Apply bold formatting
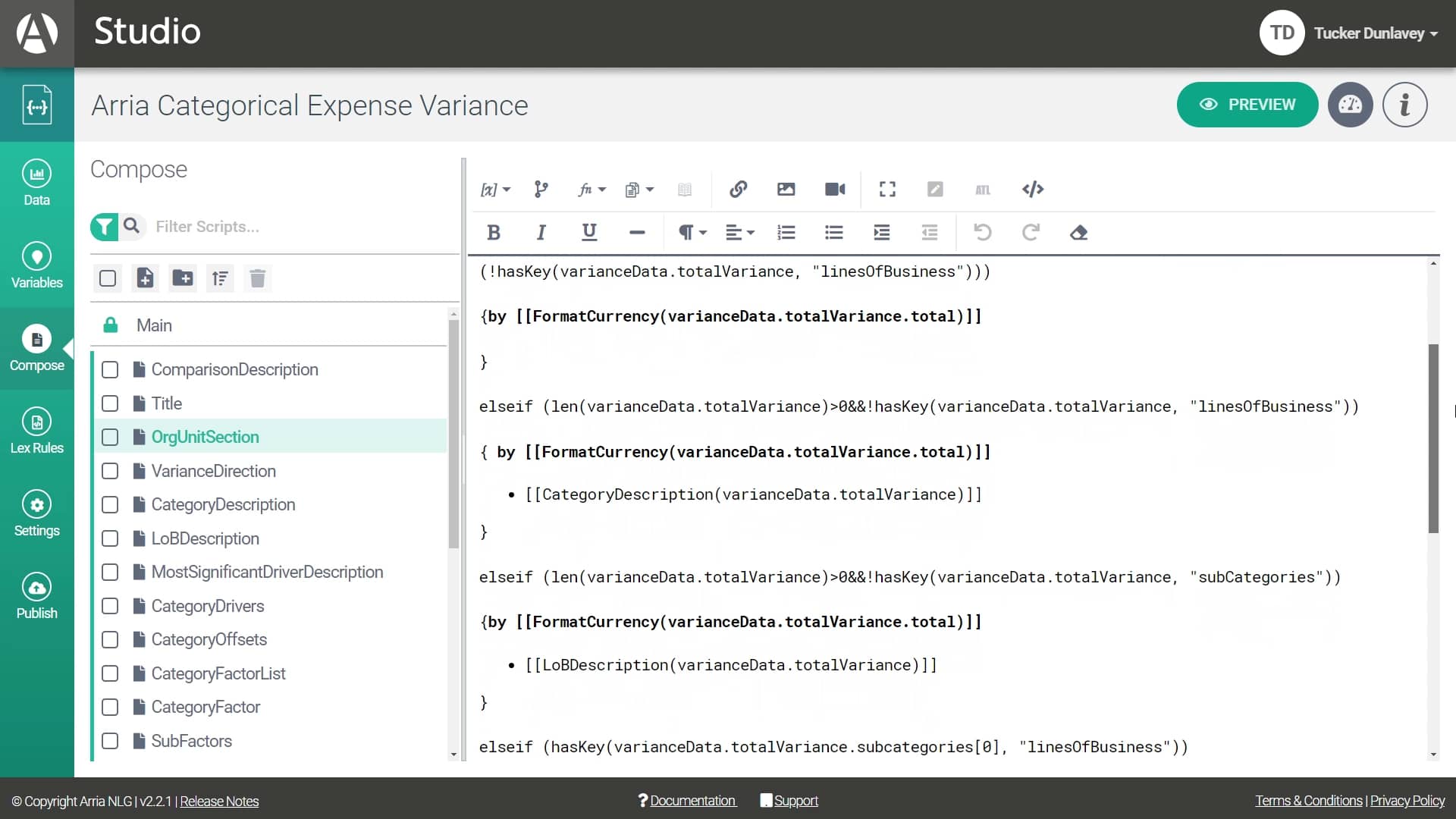1456x819 pixels. pyautogui.click(x=494, y=233)
